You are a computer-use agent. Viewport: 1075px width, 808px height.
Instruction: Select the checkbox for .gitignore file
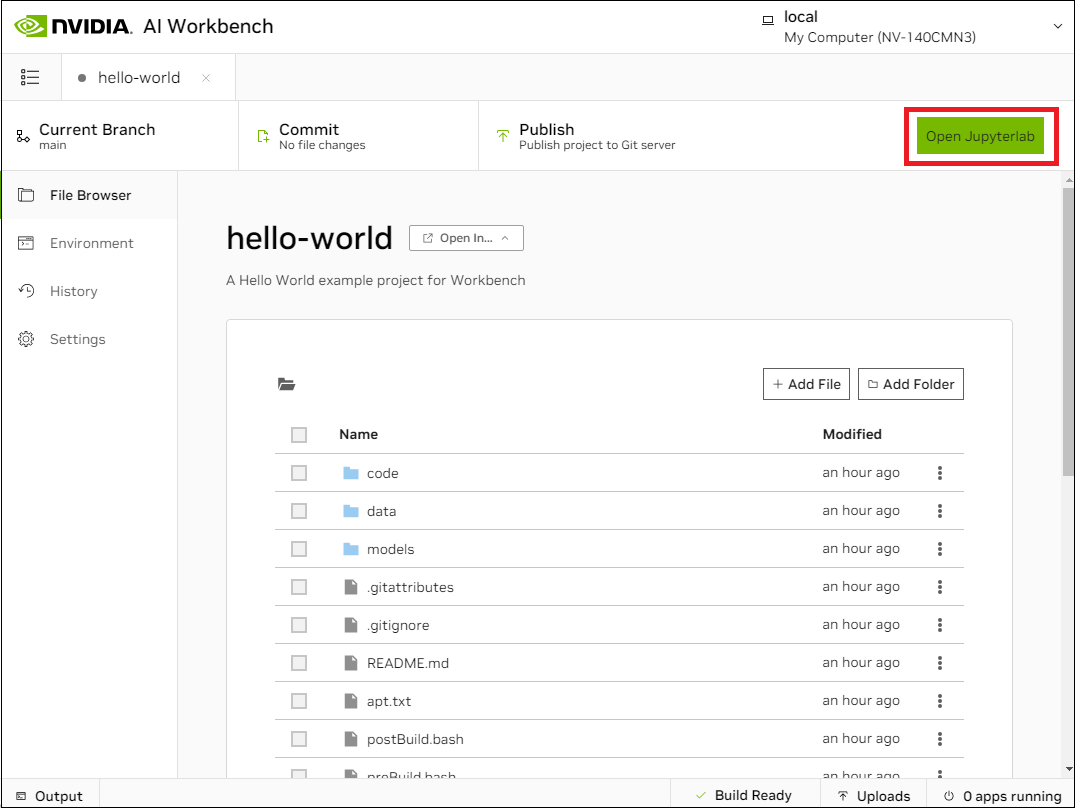pos(299,625)
